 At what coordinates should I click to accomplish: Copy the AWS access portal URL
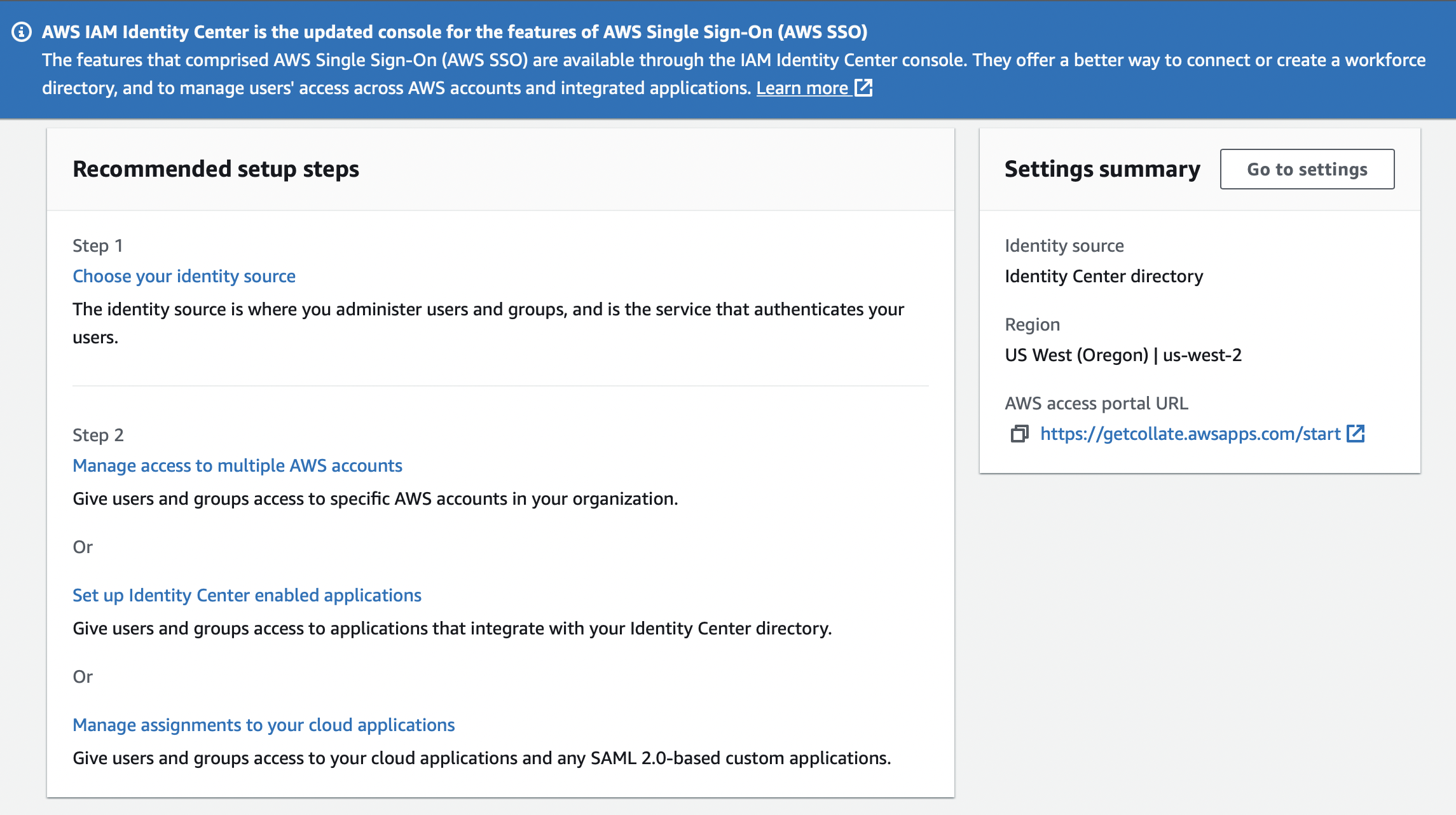click(1019, 434)
